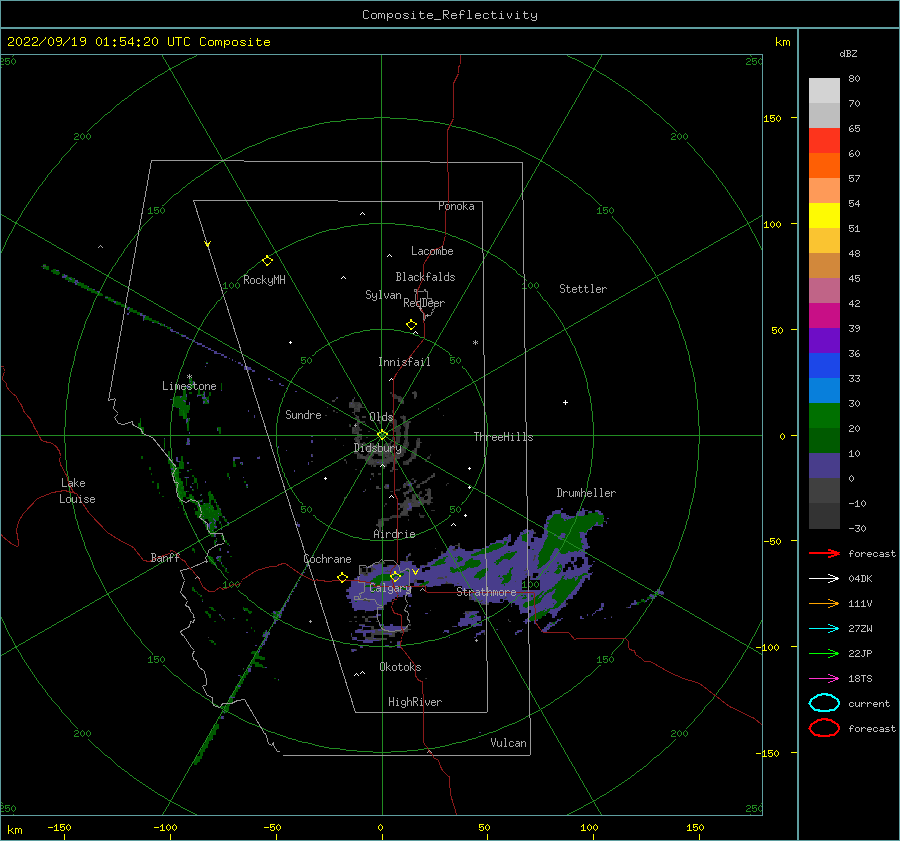Viewport: 900px width, 841px height.
Task: Select the 'Okotoks' map label
Action: 400,667
